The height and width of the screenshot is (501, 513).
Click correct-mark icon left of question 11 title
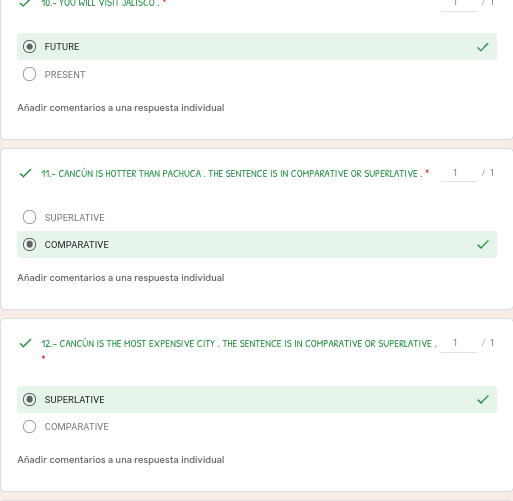click(x=25, y=173)
